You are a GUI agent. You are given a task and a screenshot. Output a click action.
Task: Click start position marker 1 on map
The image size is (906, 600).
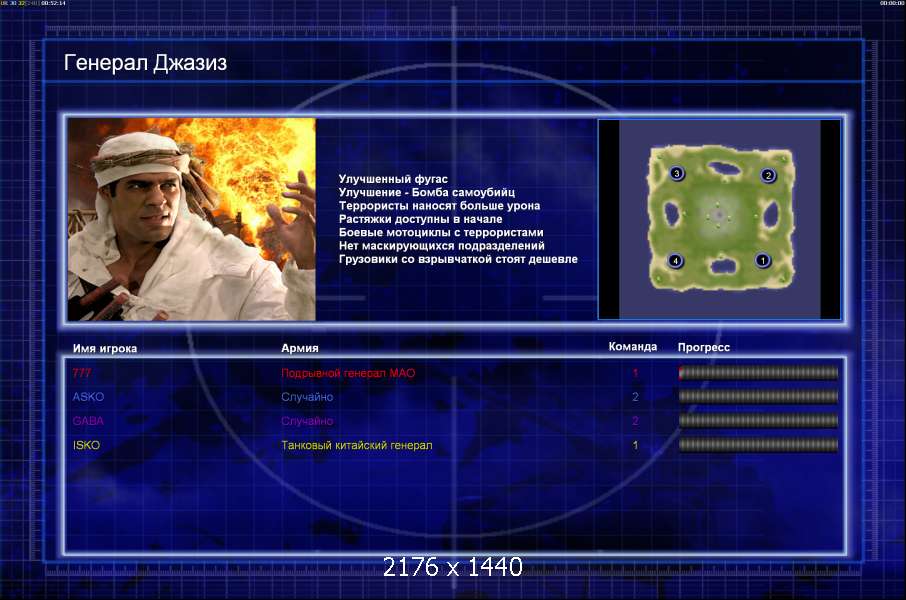[x=763, y=261]
